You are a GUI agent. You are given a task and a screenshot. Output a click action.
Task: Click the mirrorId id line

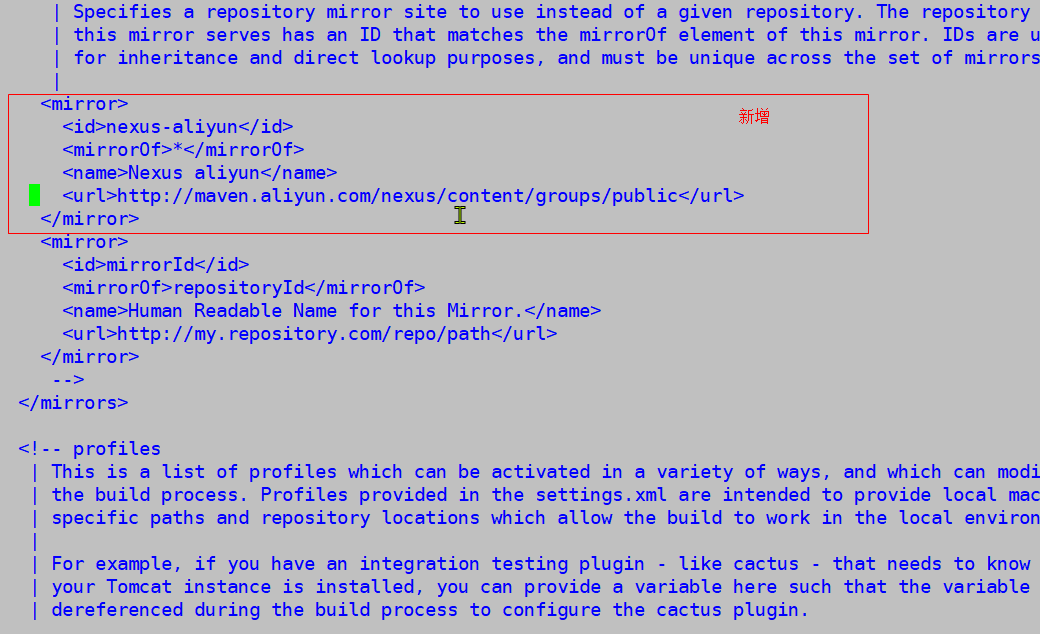click(156, 265)
